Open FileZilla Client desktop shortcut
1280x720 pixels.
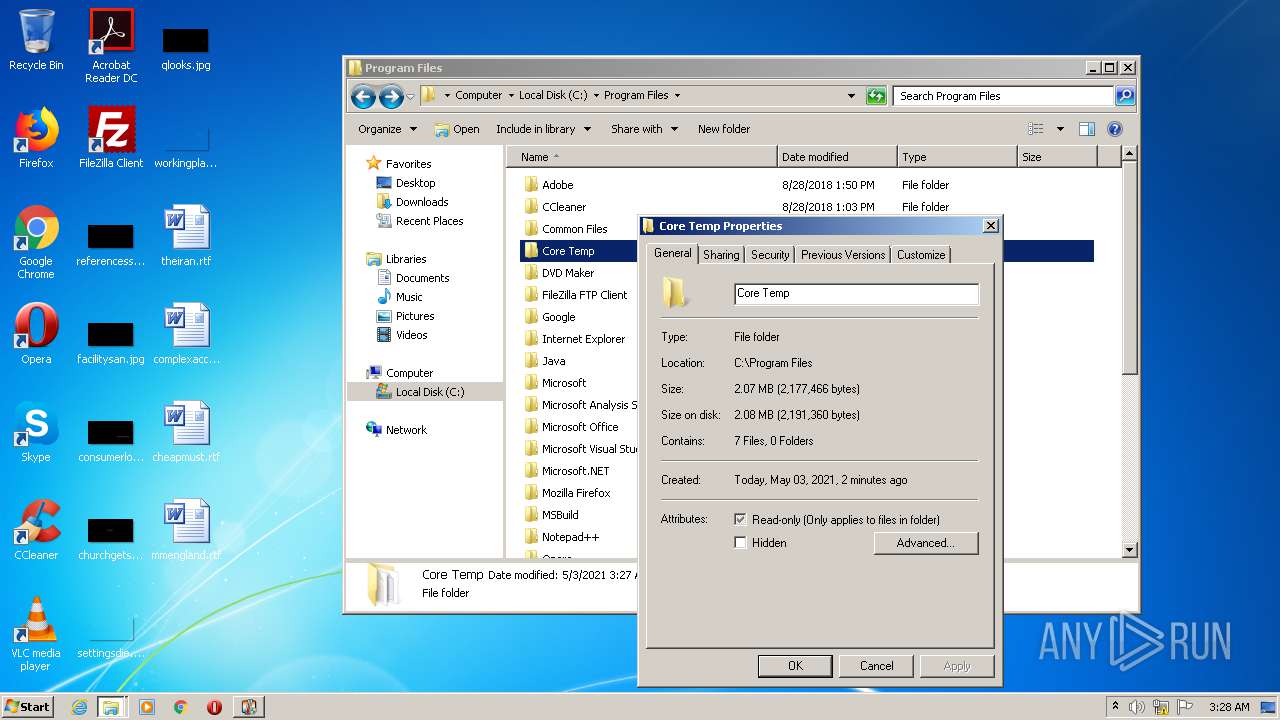(111, 138)
